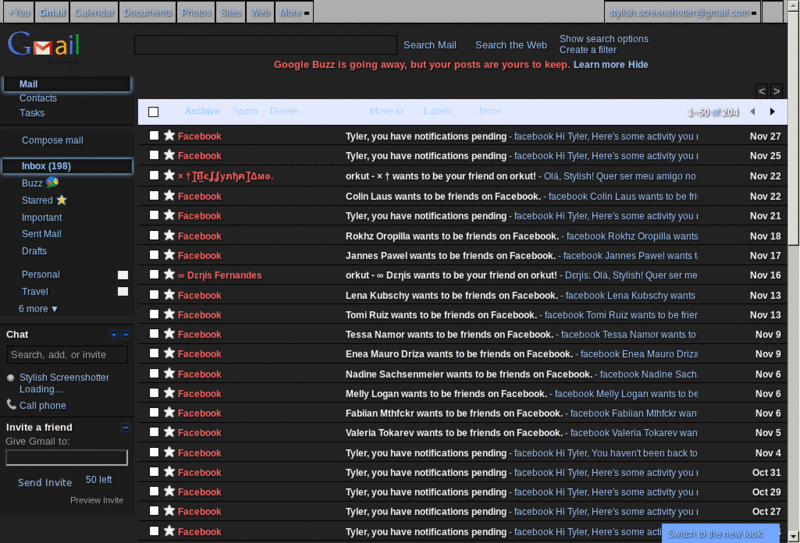The width and height of the screenshot is (800, 543).
Task: Expand the 6 more labels list
Action: point(38,309)
